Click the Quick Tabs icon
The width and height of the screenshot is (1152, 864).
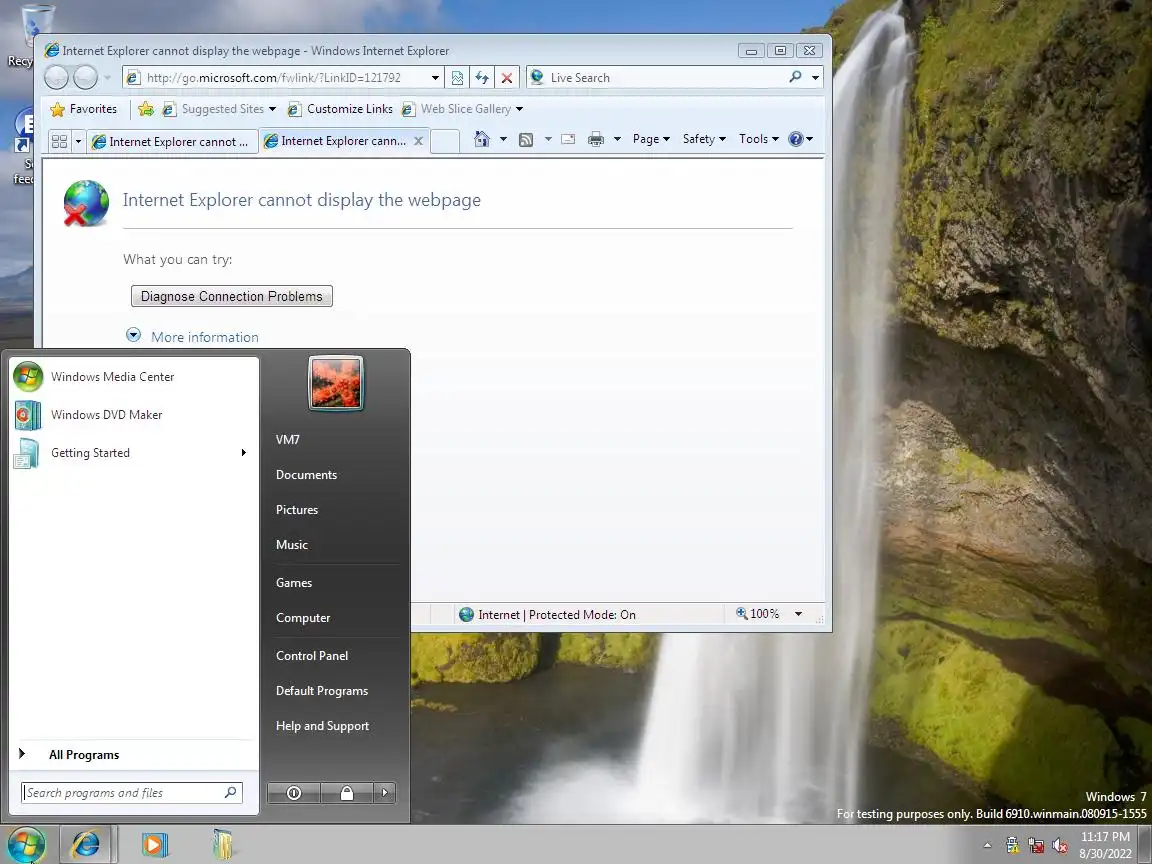(x=60, y=141)
